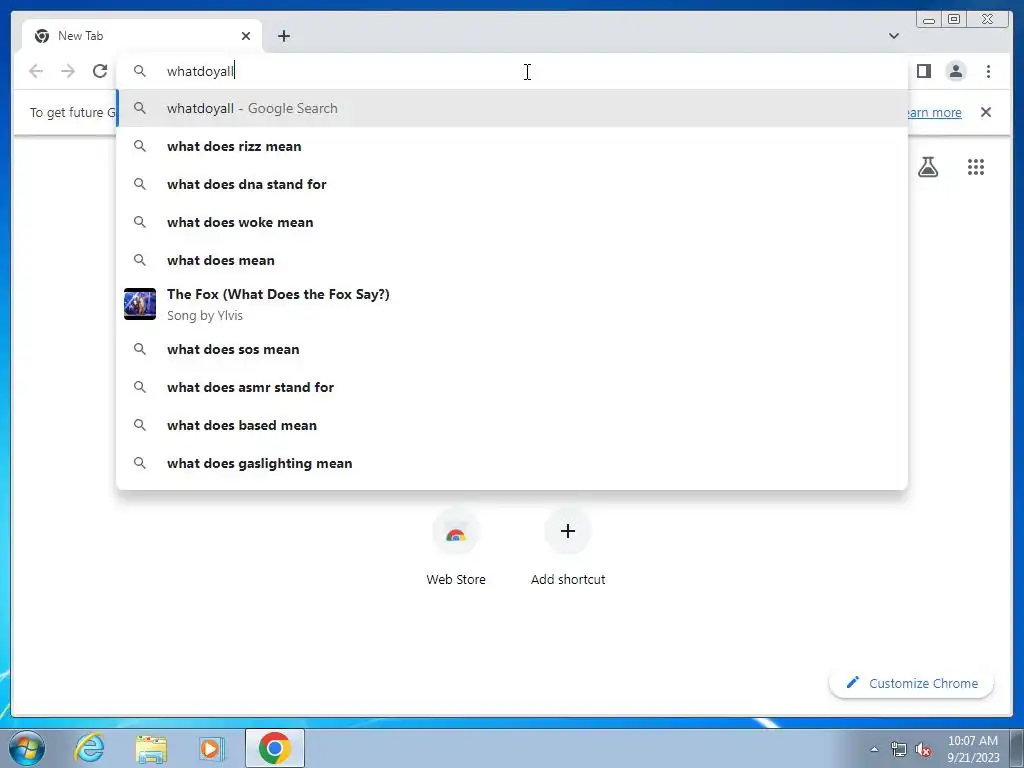Viewport: 1024px width, 768px height.
Task: Select suggestion what does asmr stand for
Action: pyautogui.click(x=512, y=387)
